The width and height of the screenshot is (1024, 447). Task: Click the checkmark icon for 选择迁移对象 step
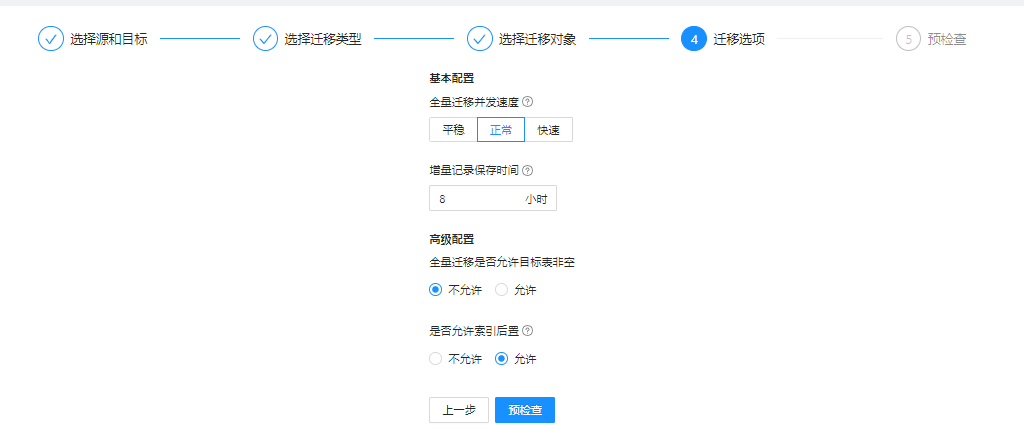[x=479, y=39]
